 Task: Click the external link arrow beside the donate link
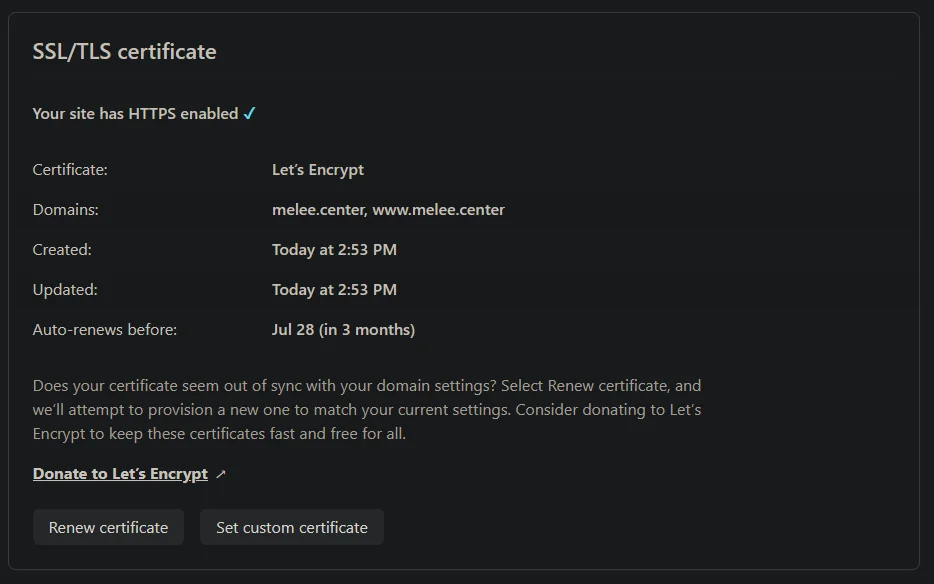pos(219,473)
